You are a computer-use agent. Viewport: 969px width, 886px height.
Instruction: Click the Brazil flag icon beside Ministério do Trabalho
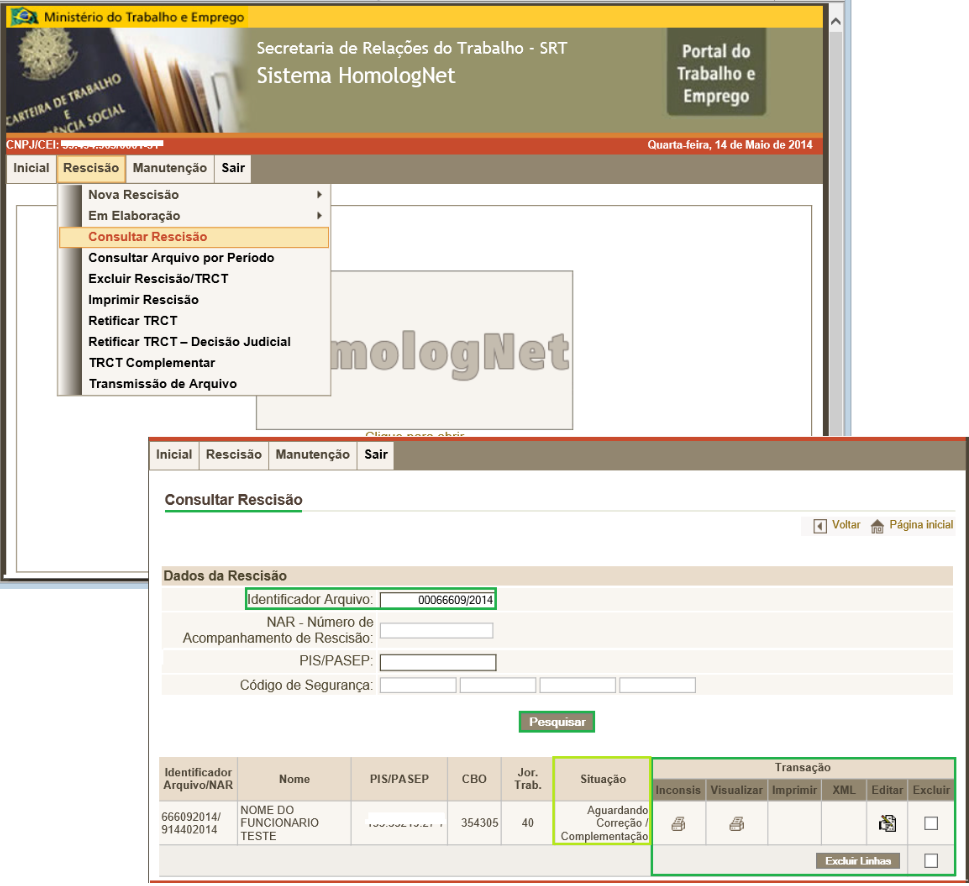tap(24, 16)
